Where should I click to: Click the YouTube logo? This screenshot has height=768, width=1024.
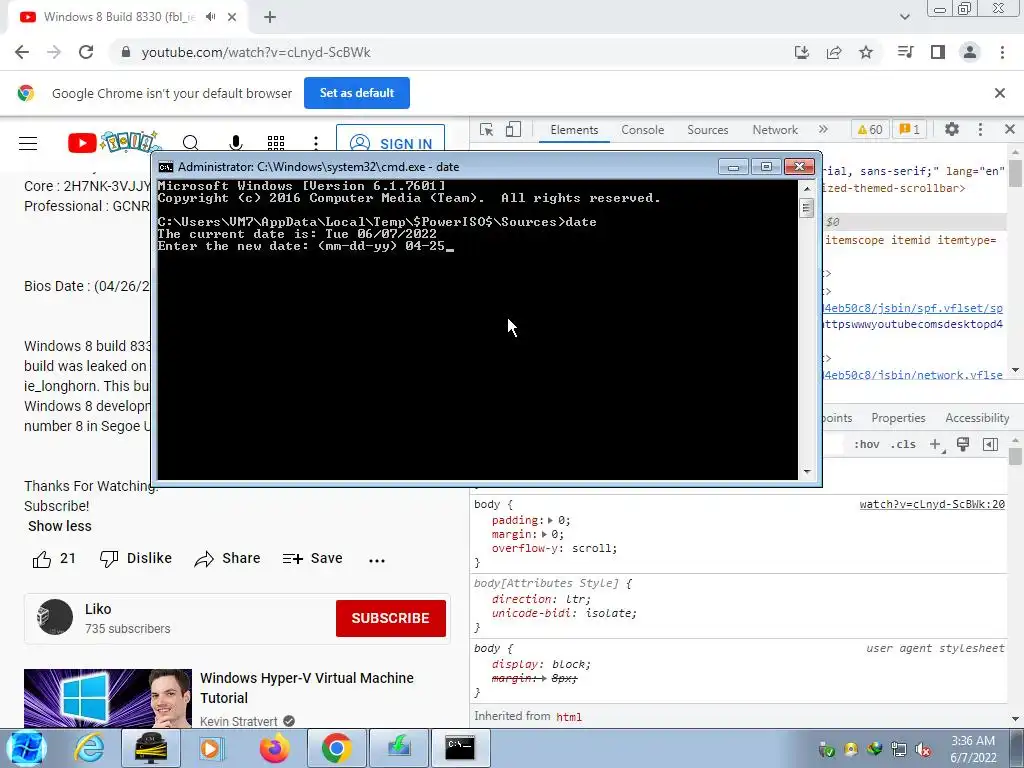click(x=114, y=142)
